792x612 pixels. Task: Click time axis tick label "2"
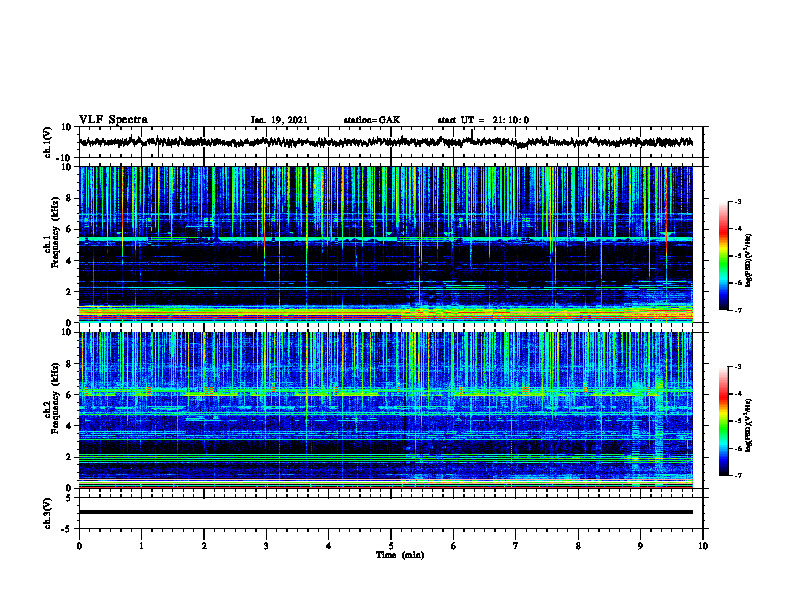(204, 546)
